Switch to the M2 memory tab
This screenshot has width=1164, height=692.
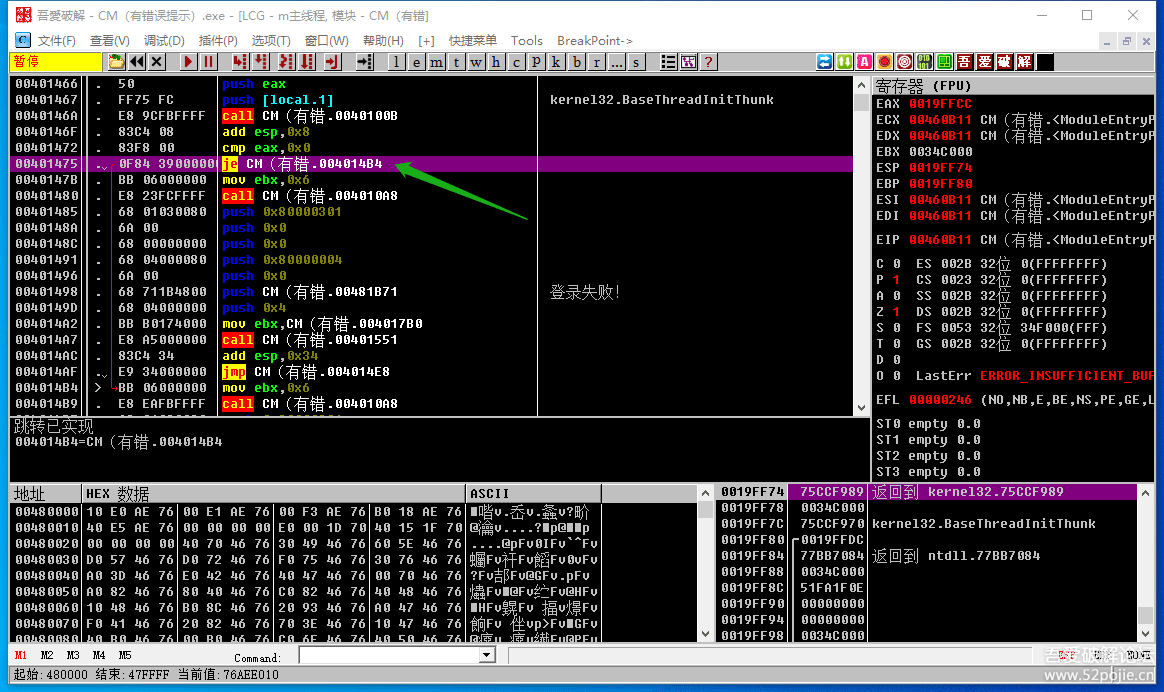point(47,656)
